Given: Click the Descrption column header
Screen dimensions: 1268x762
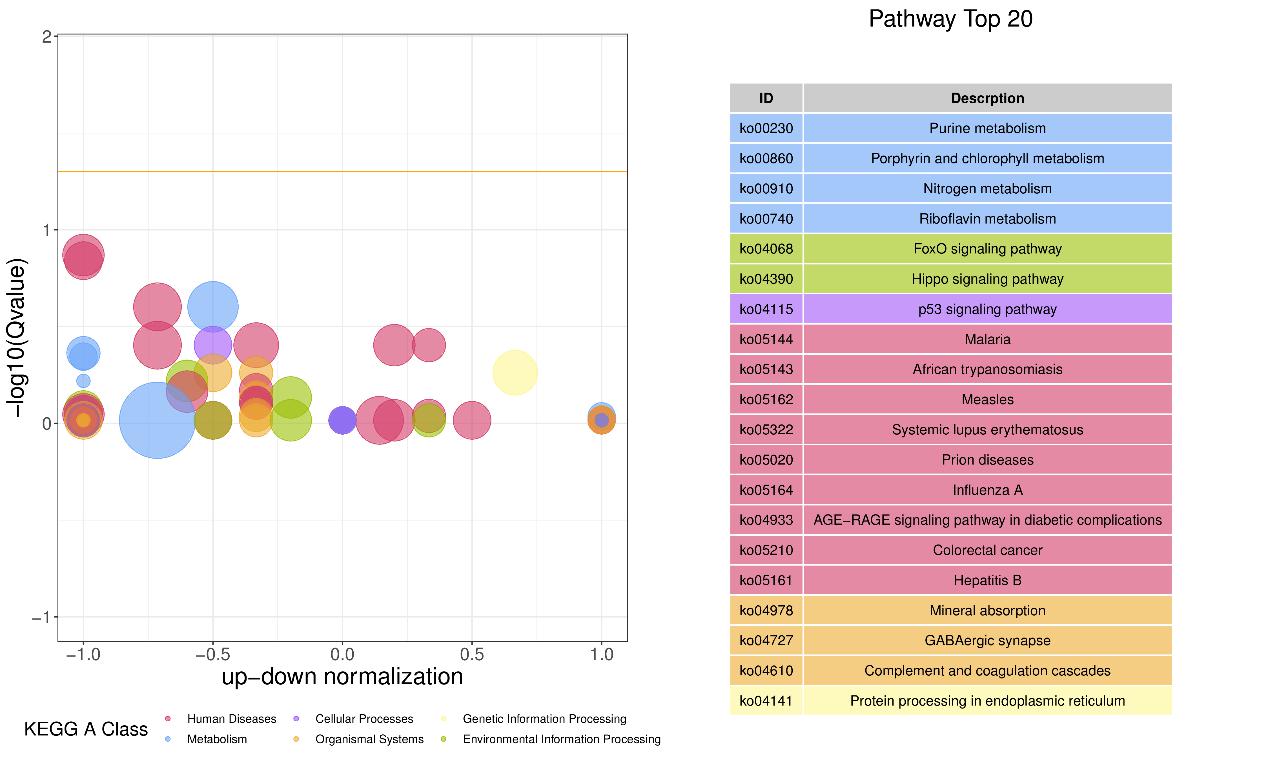Looking at the screenshot, I should [x=987, y=98].
